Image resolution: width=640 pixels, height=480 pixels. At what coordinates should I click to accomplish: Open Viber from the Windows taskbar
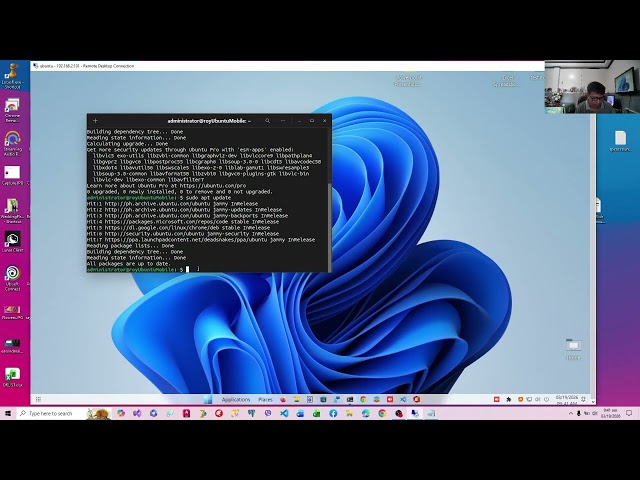(268, 413)
